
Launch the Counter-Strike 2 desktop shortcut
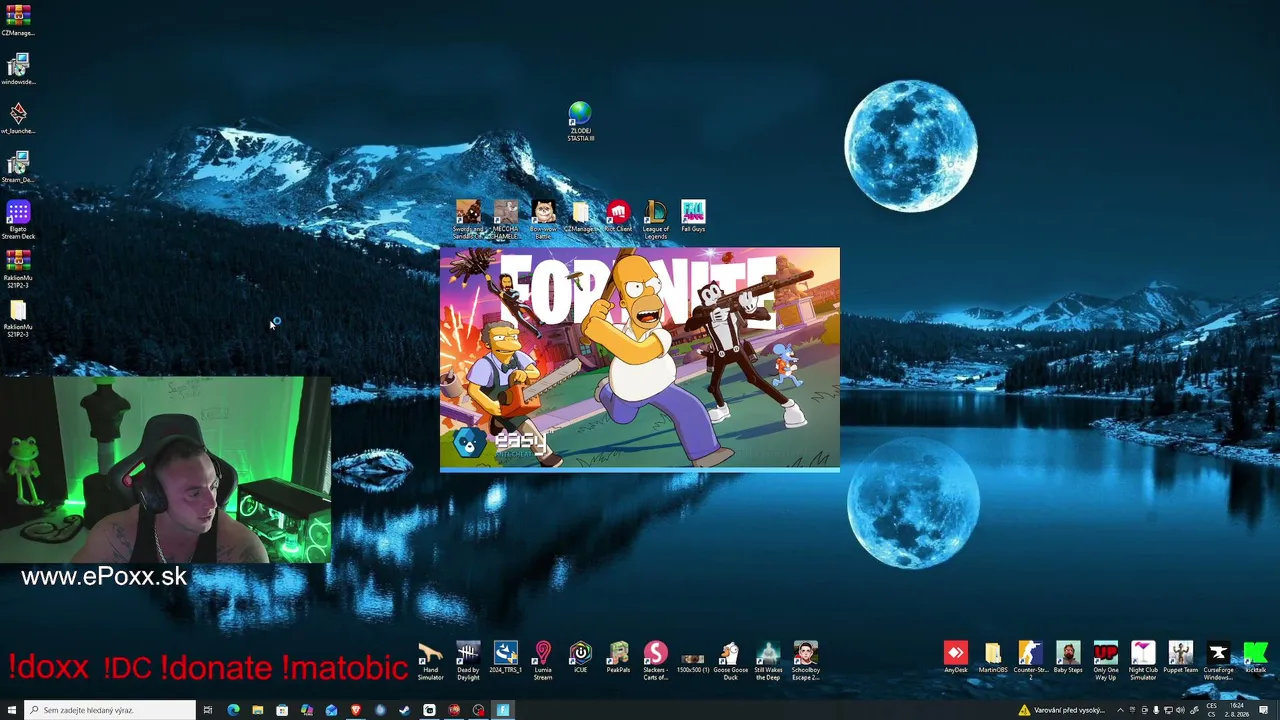(1031, 661)
